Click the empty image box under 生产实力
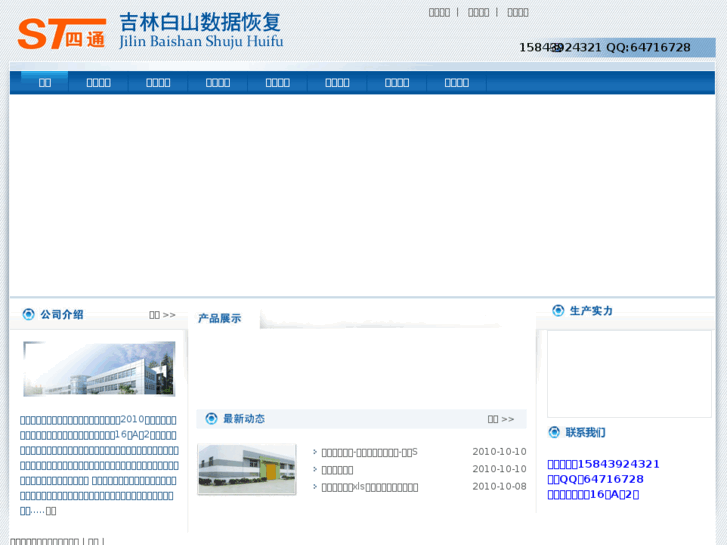The image size is (727, 545). [629, 374]
